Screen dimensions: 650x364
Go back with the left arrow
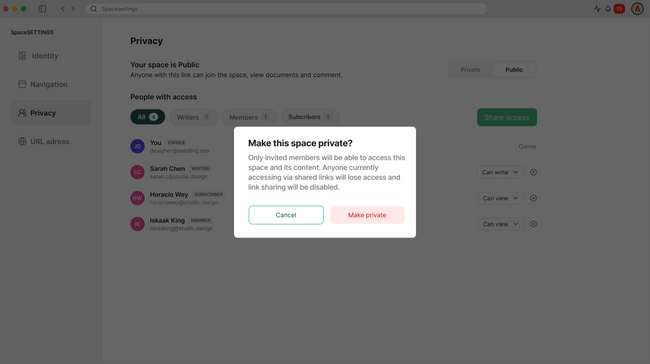pyautogui.click(x=63, y=9)
